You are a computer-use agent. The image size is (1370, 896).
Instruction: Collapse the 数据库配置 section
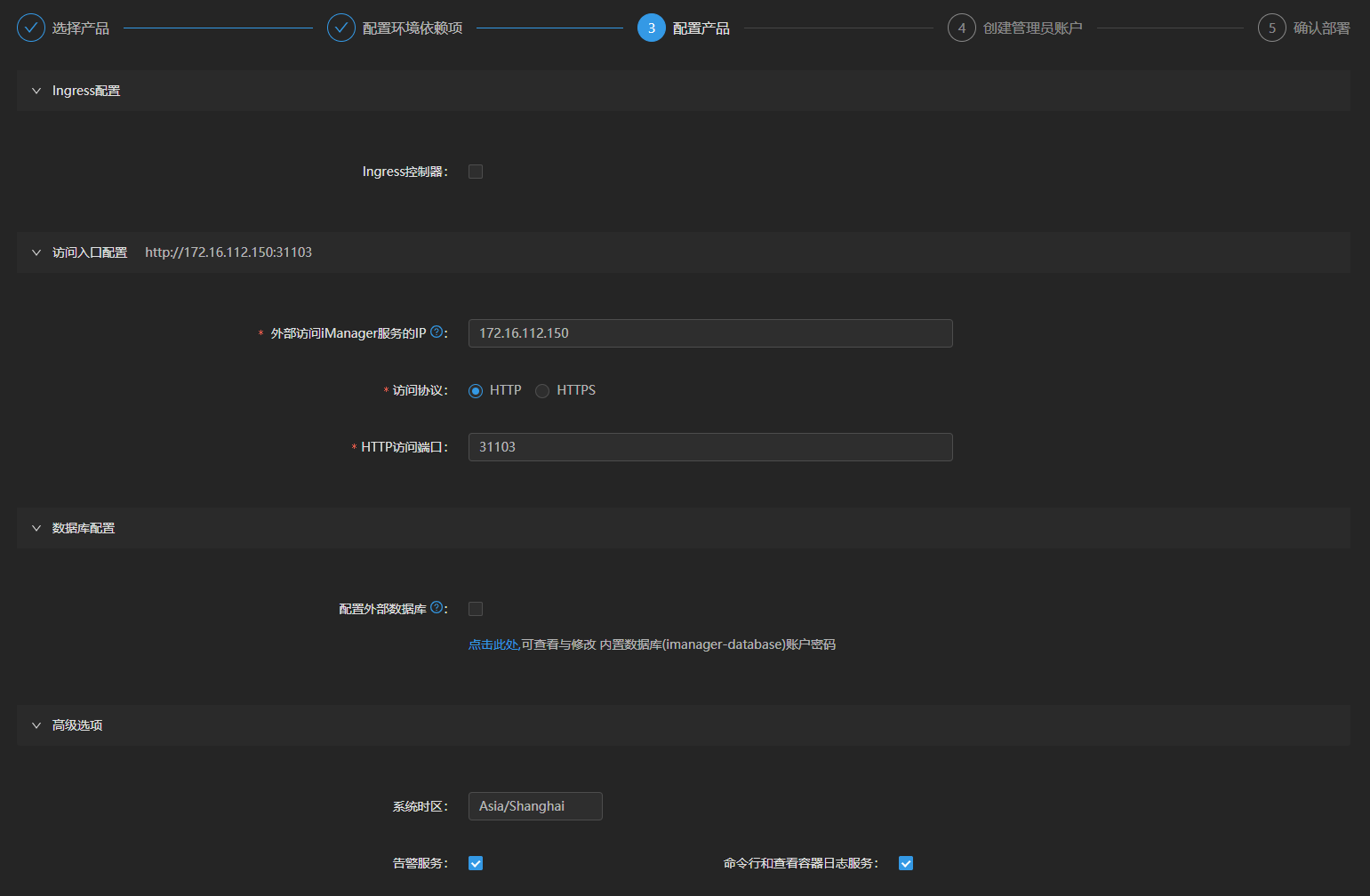click(36, 527)
